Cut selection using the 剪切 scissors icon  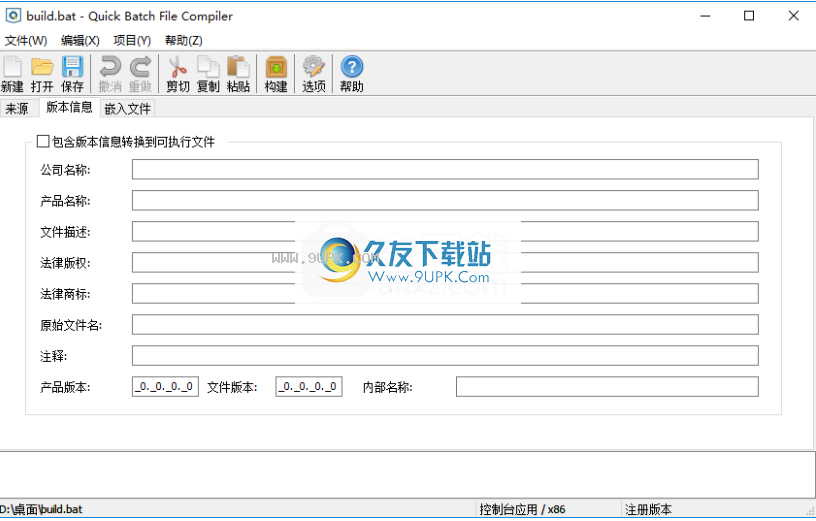(x=178, y=74)
